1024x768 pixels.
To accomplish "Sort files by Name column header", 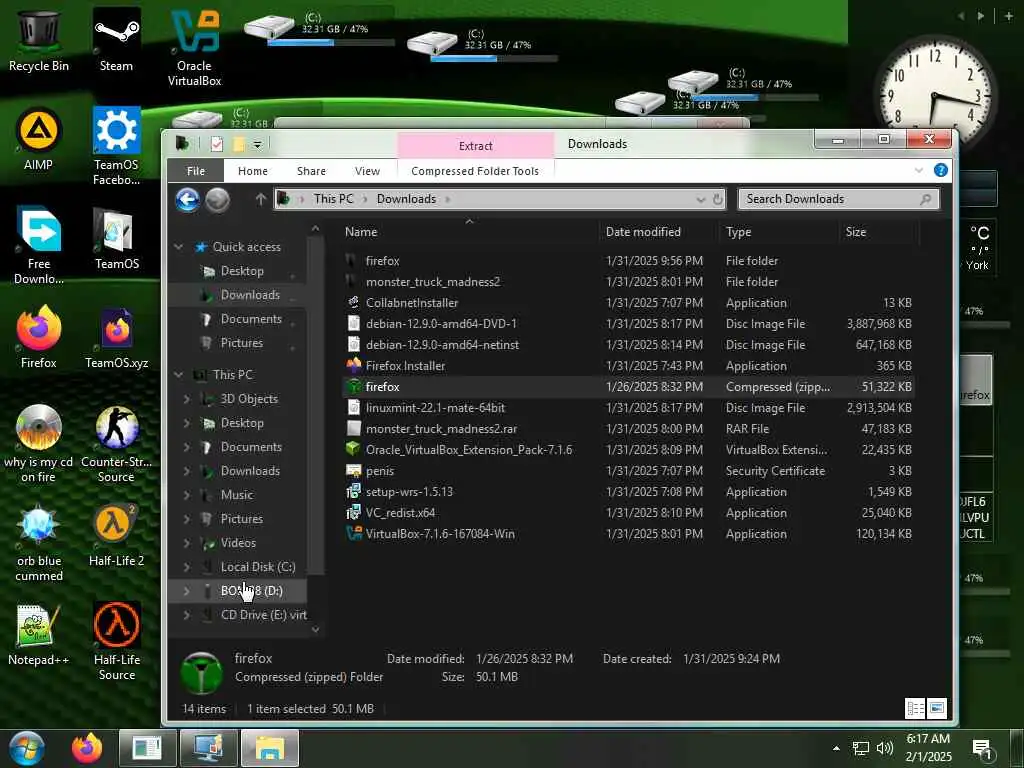I will click(469, 232).
